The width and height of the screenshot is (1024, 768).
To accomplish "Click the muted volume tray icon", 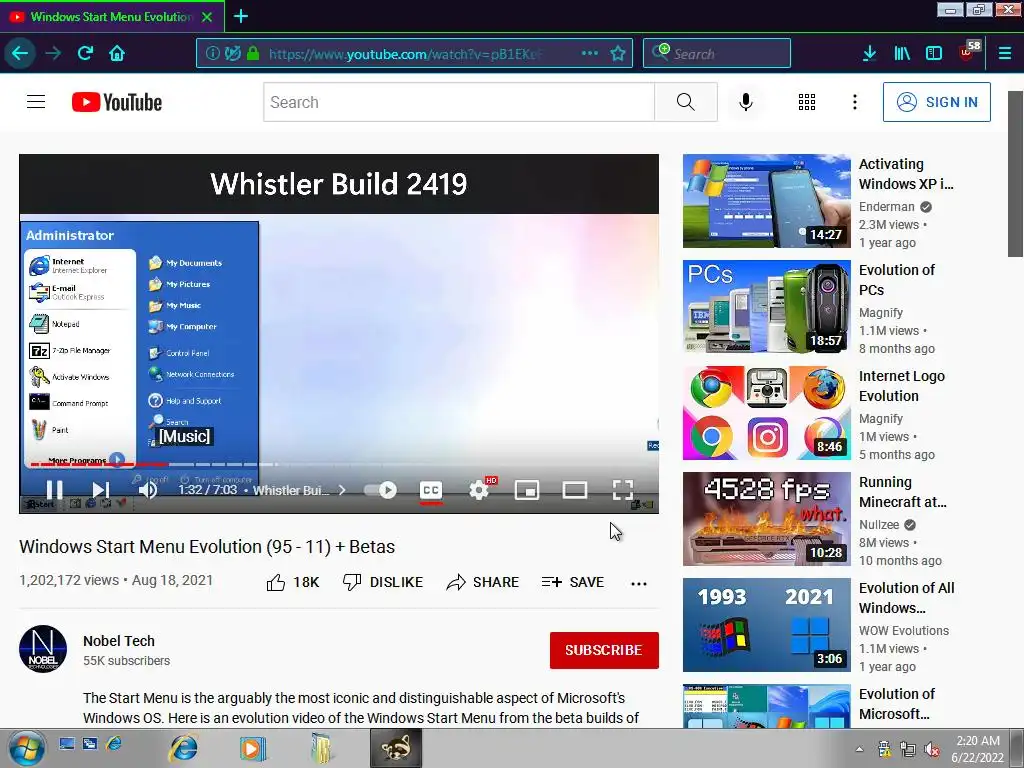I will (x=932, y=749).
